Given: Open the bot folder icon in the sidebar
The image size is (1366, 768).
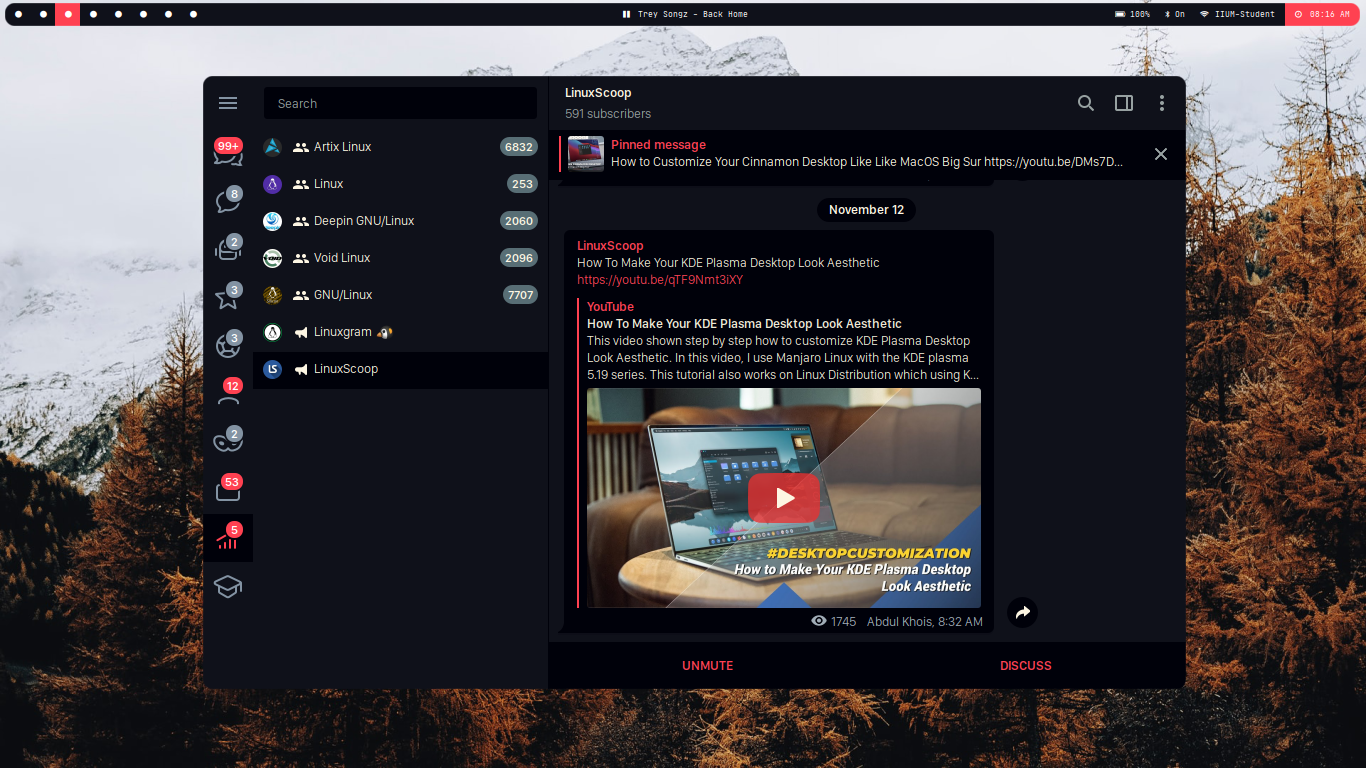Looking at the screenshot, I should 228,248.
